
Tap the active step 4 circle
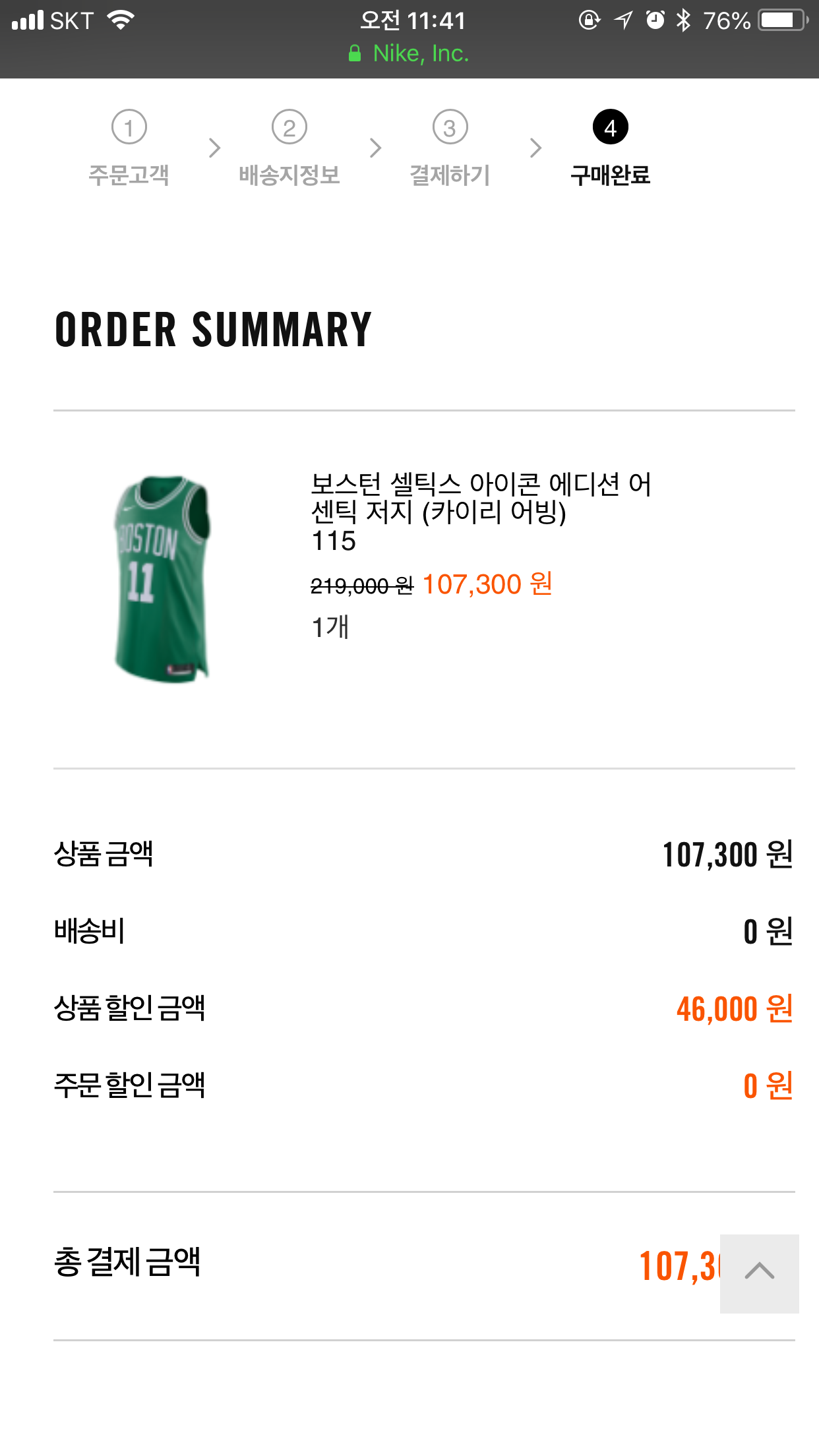point(610,127)
